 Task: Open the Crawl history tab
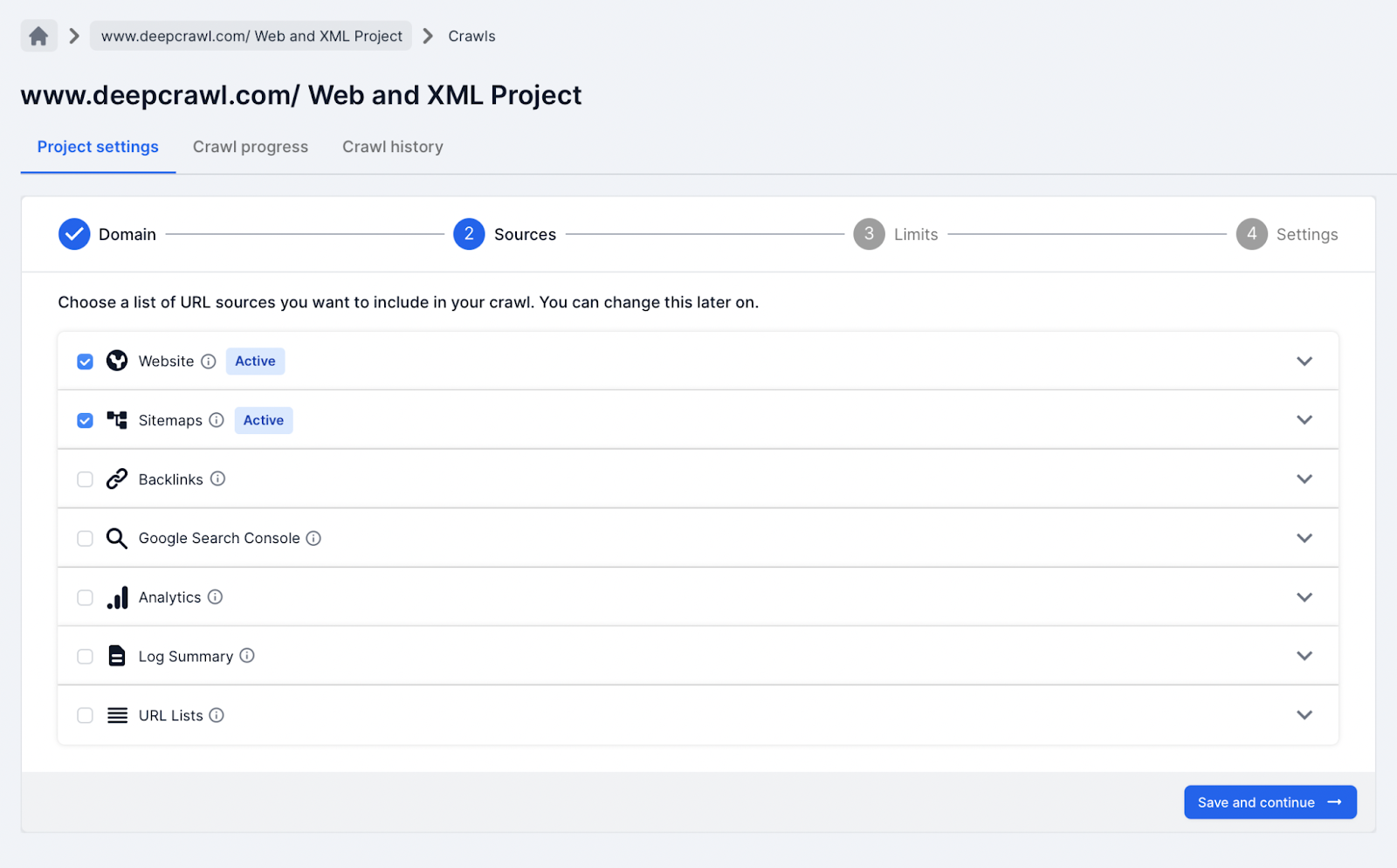(393, 147)
